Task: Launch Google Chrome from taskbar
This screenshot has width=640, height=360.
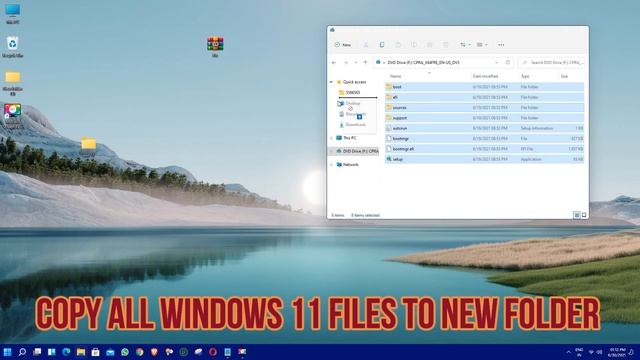Action: coord(140,352)
